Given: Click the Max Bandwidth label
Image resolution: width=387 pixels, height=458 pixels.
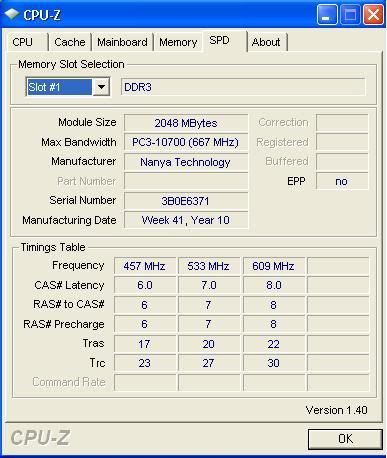Looking at the screenshot, I should (x=79, y=142).
